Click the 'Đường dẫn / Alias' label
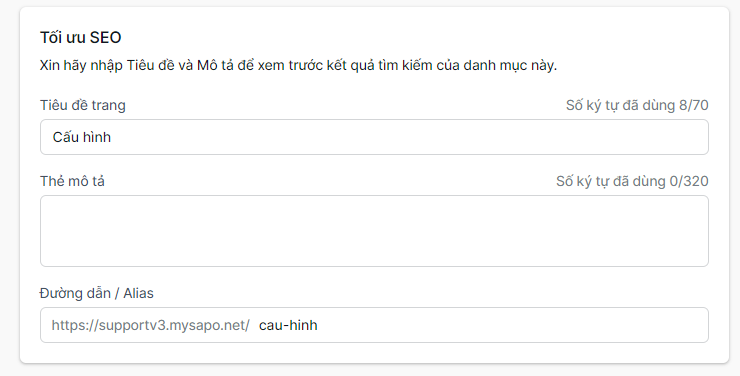Image resolution: width=740 pixels, height=376 pixels. 96,293
